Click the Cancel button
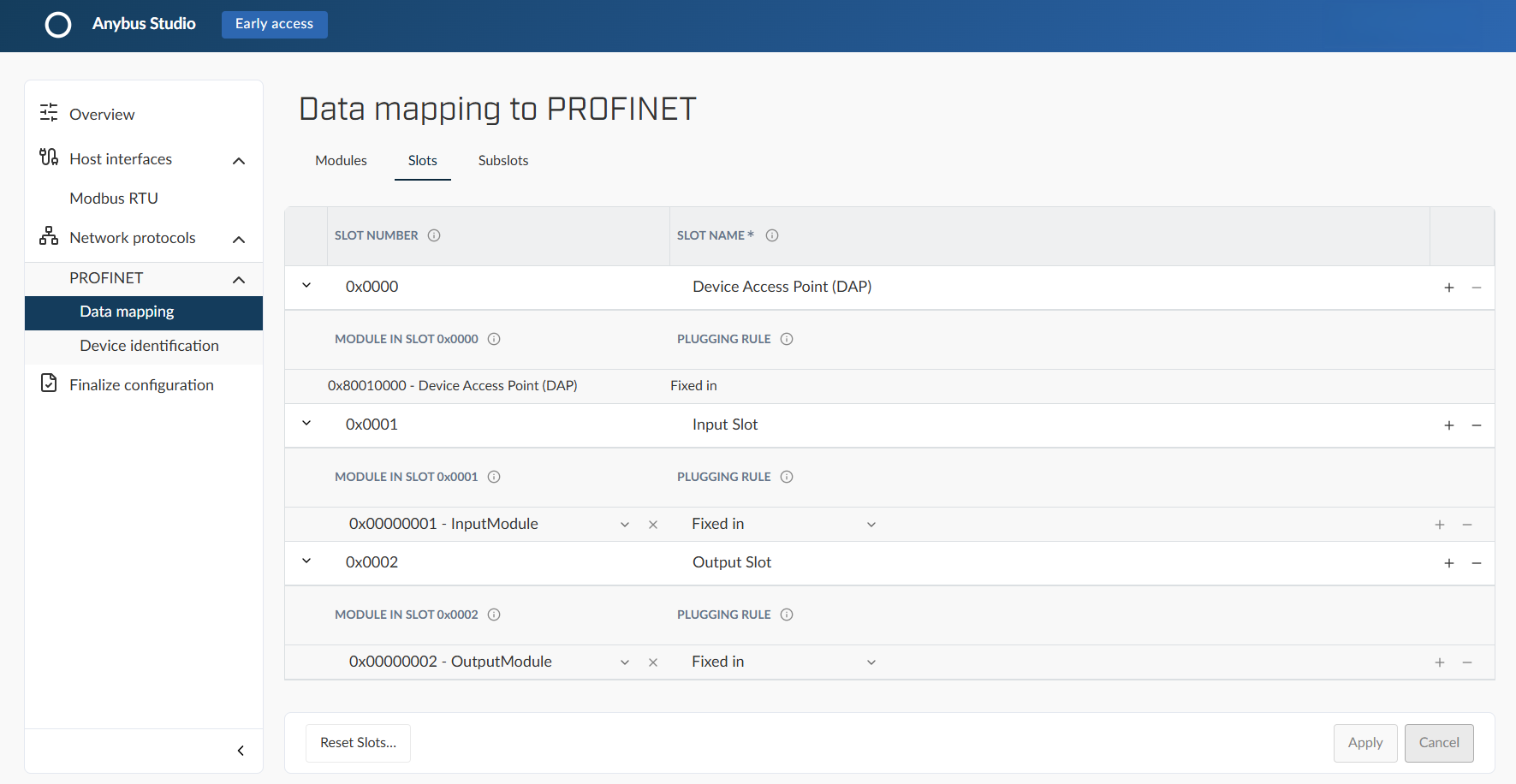Screen dimensions: 1516x784 (1439, 743)
